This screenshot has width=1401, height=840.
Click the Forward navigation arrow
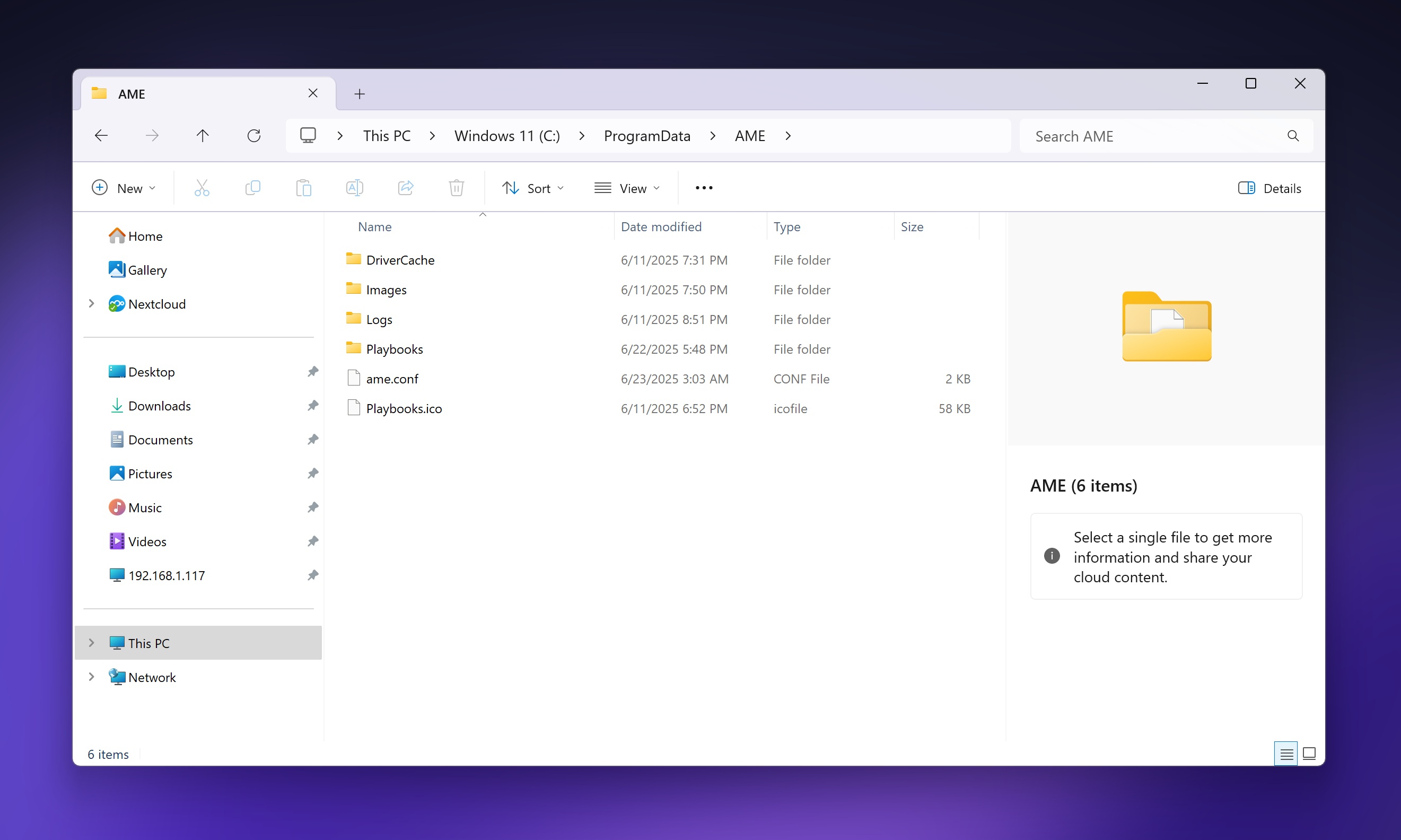152,136
